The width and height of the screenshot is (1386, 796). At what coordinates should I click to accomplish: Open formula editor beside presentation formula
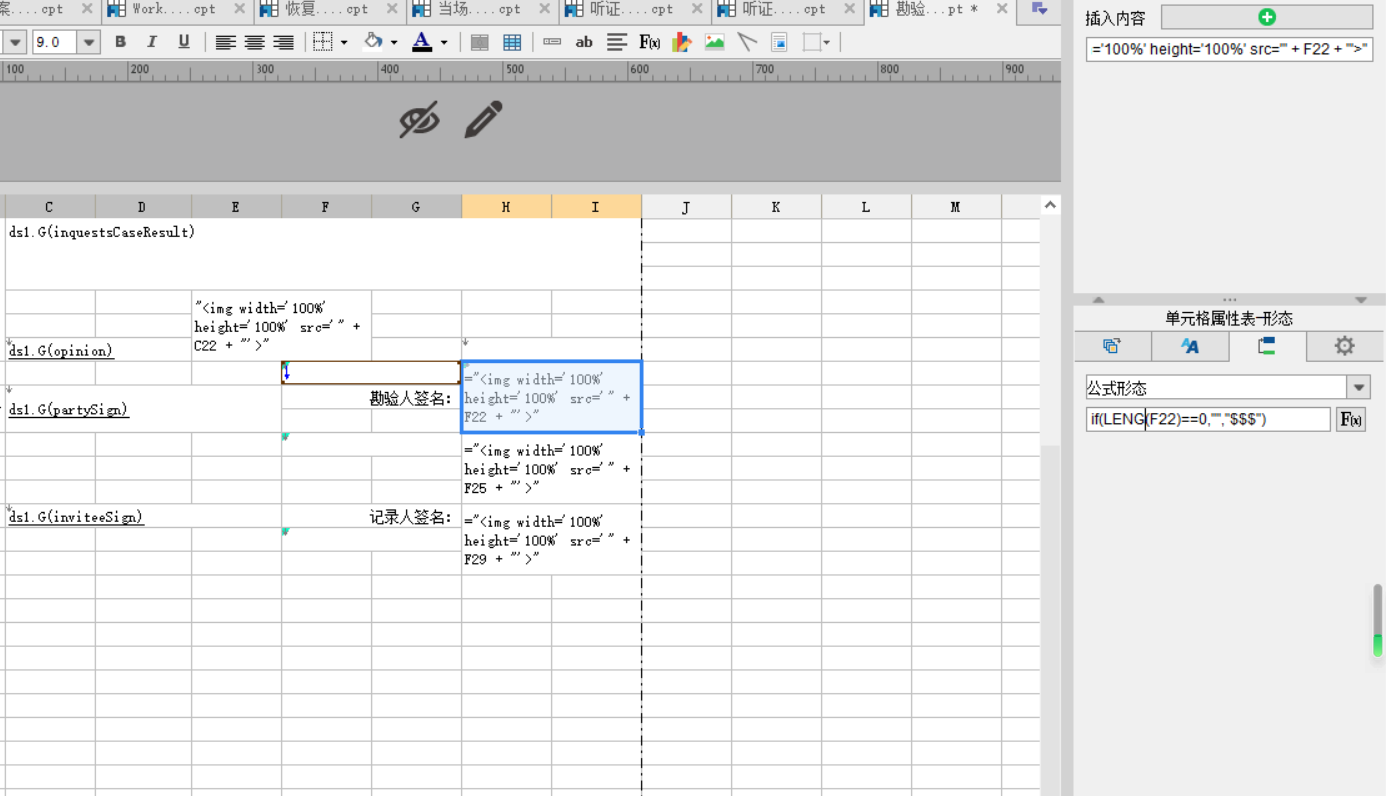click(1350, 419)
